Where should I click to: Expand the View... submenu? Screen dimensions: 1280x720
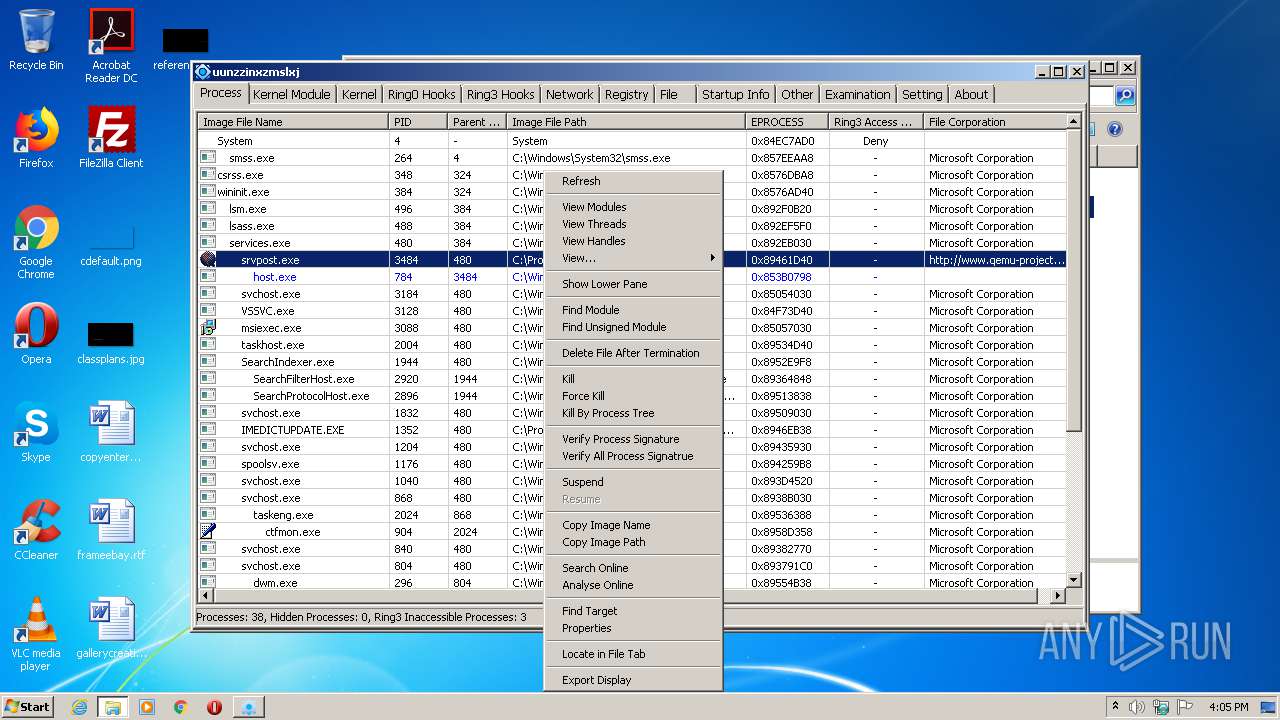pyautogui.click(x=633, y=258)
